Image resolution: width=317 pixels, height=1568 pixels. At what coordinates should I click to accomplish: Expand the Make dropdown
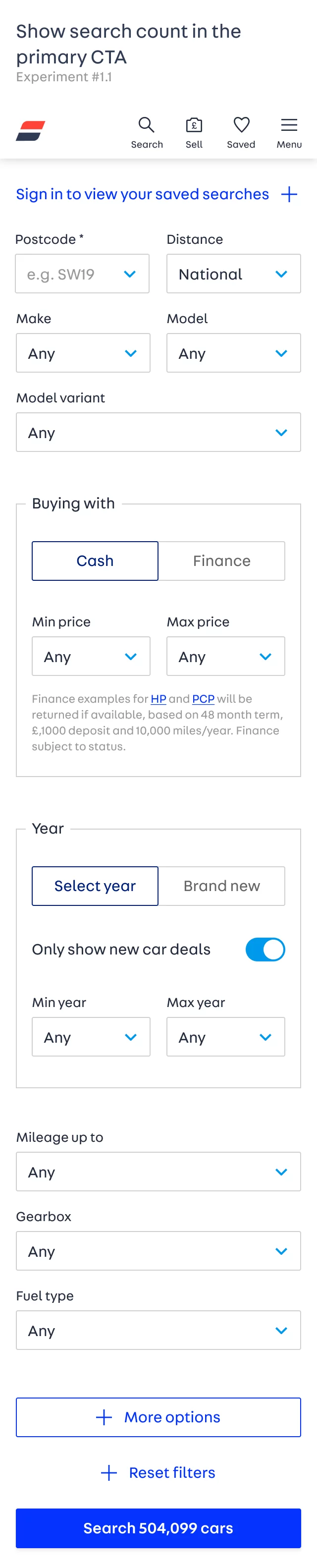pyautogui.click(x=83, y=353)
